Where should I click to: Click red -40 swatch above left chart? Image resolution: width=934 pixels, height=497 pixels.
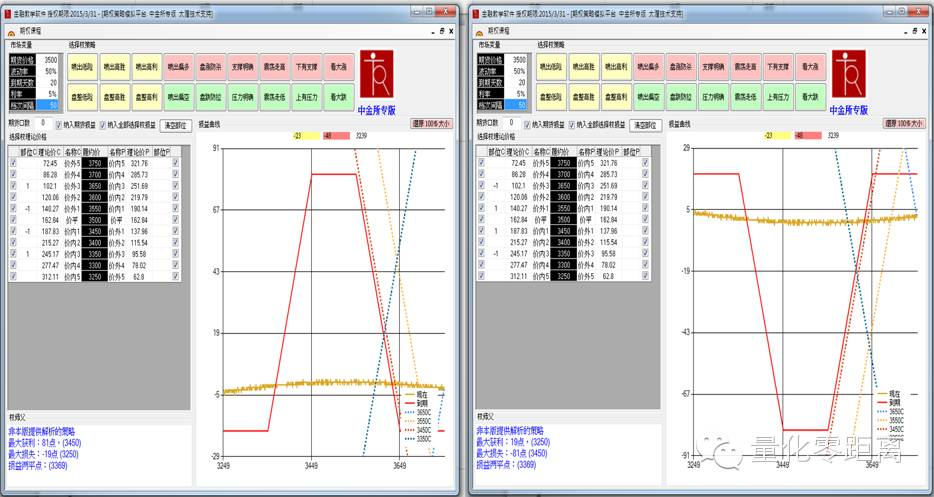336,136
